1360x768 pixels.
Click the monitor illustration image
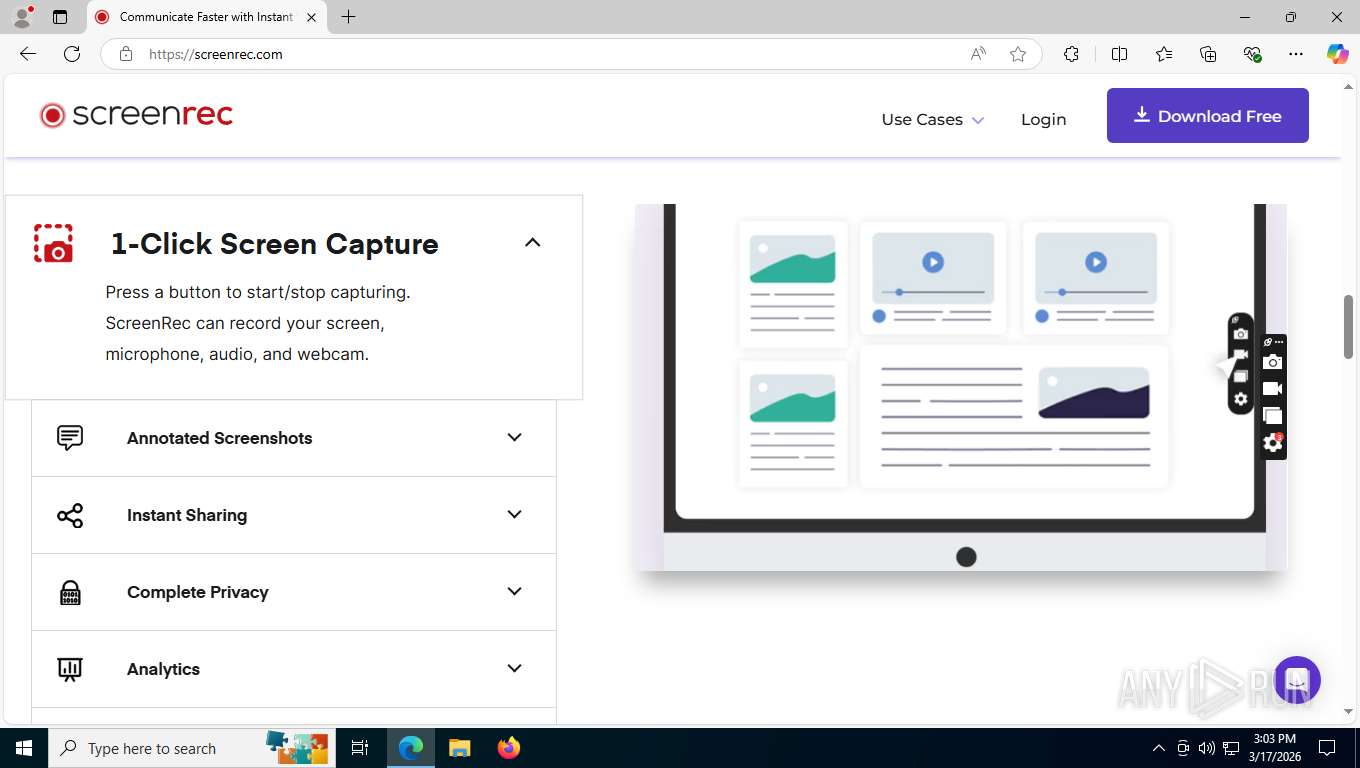960,388
